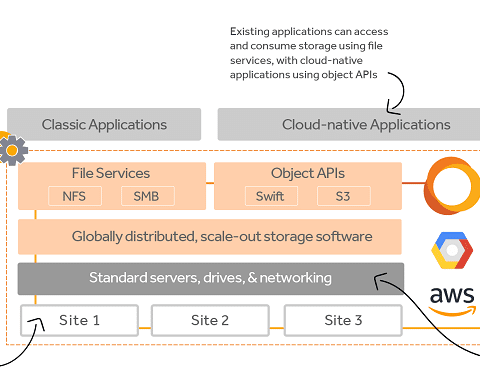The width and height of the screenshot is (480, 388).
Task: Click the S3 API box
Action: [344, 196]
